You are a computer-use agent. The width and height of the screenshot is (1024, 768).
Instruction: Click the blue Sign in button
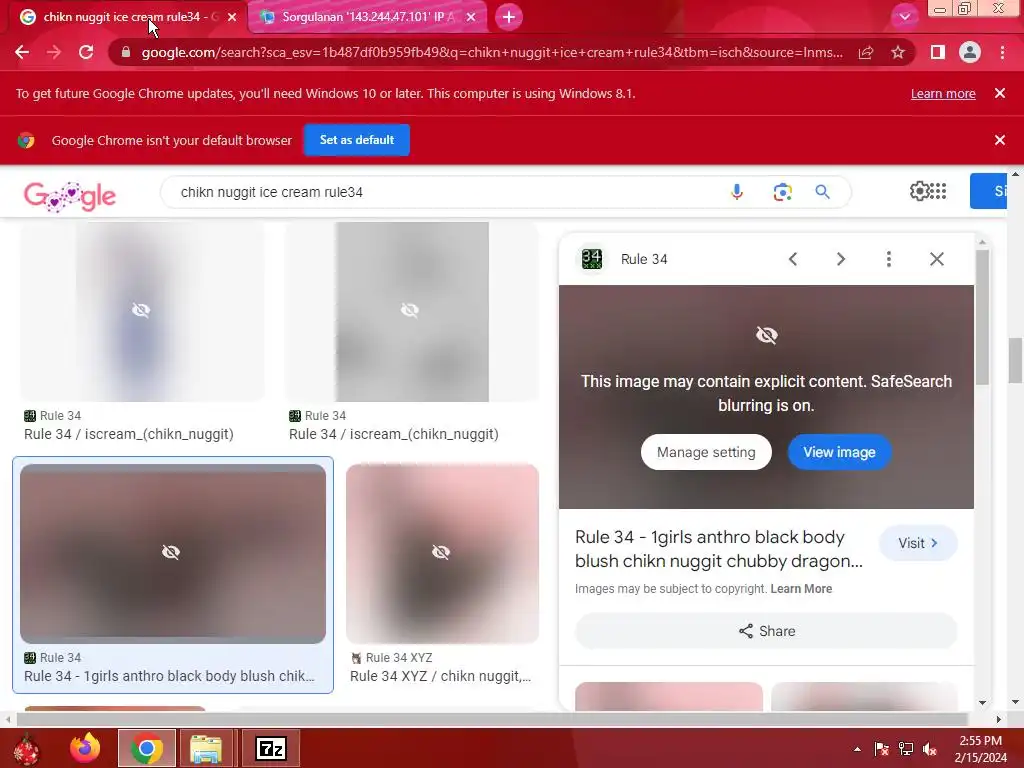point(989,191)
